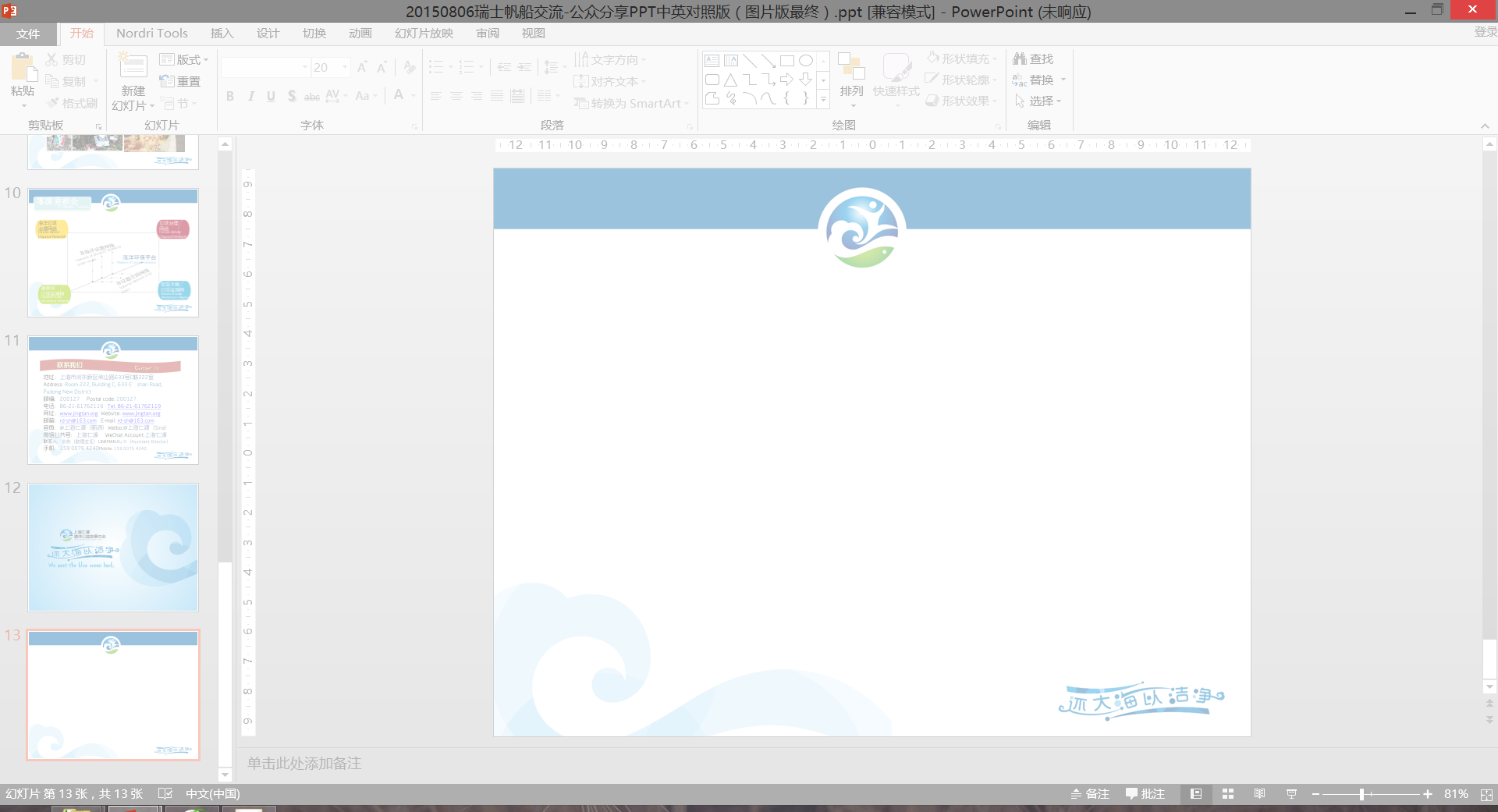This screenshot has width=1498, height=812.
Task: Click the Find (查找) binoculars icon
Action: point(1020,59)
